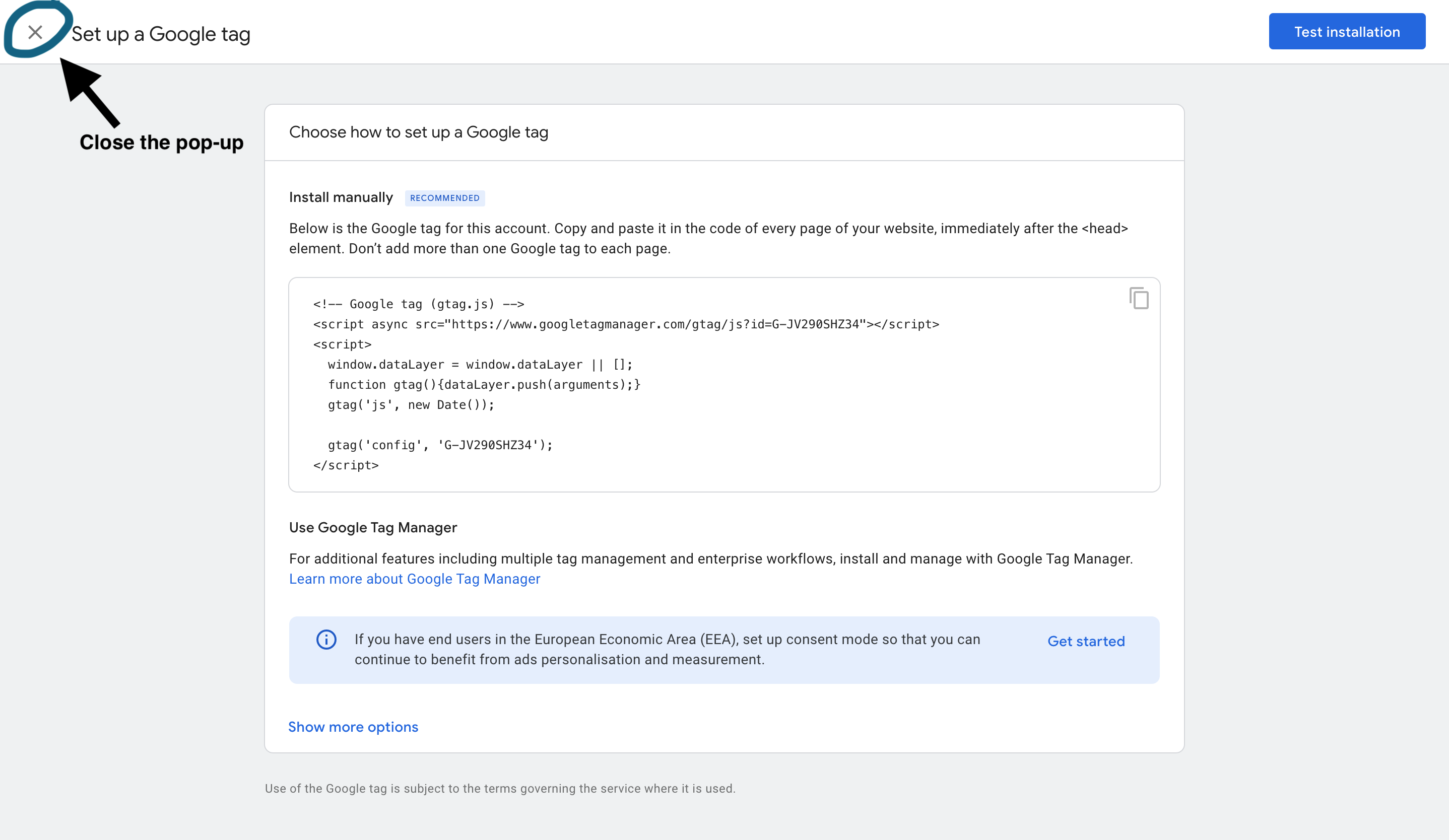
Task: Click the EEA consent mode notice text
Action: 667,649
